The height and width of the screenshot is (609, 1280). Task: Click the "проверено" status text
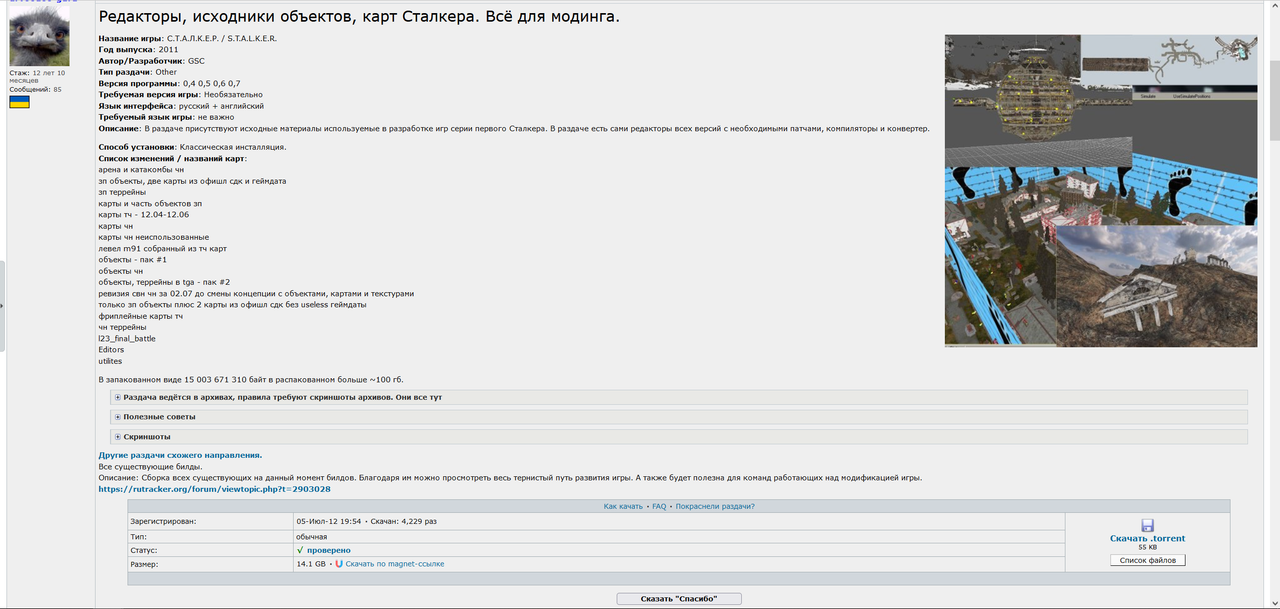pyautogui.click(x=328, y=550)
